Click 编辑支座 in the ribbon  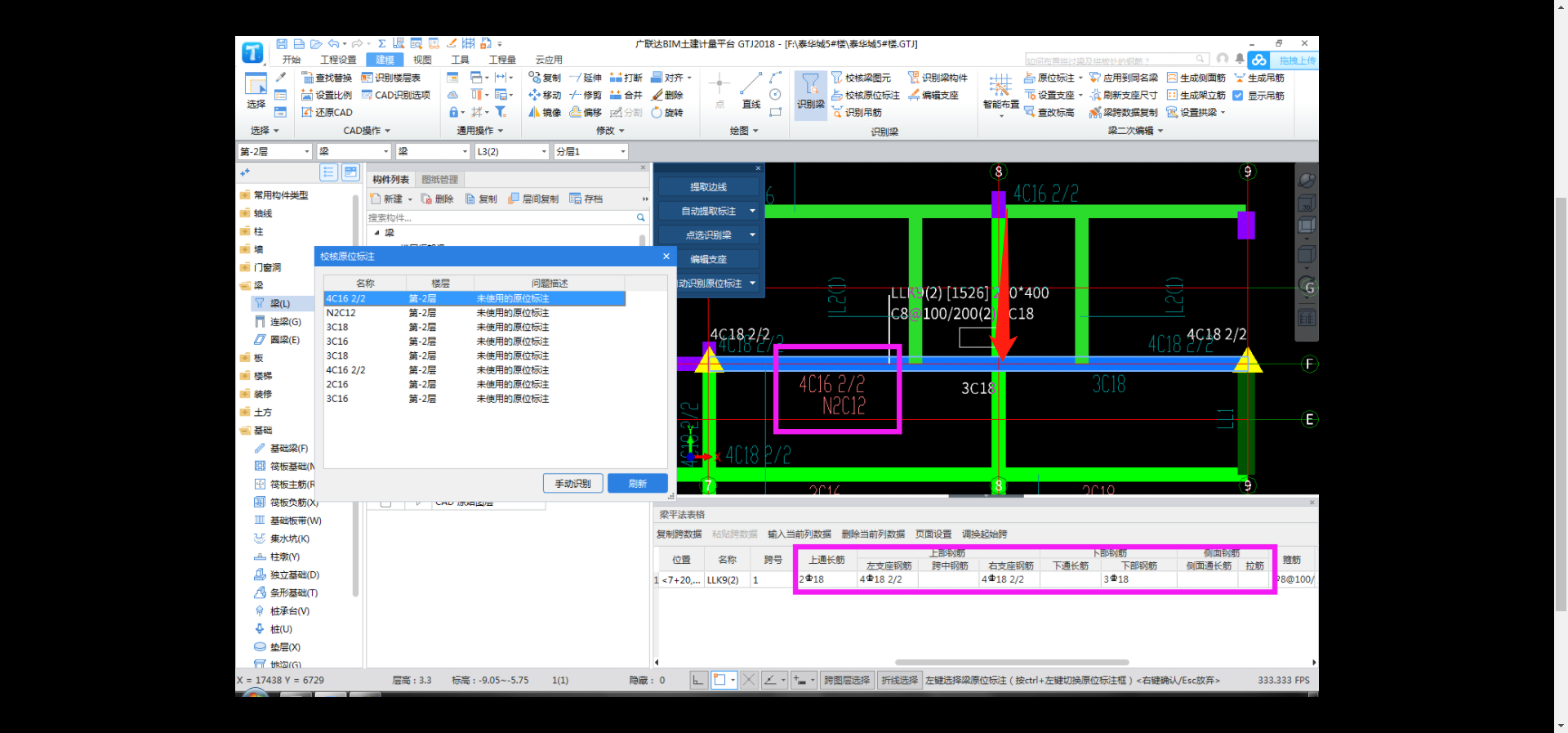(933, 95)
